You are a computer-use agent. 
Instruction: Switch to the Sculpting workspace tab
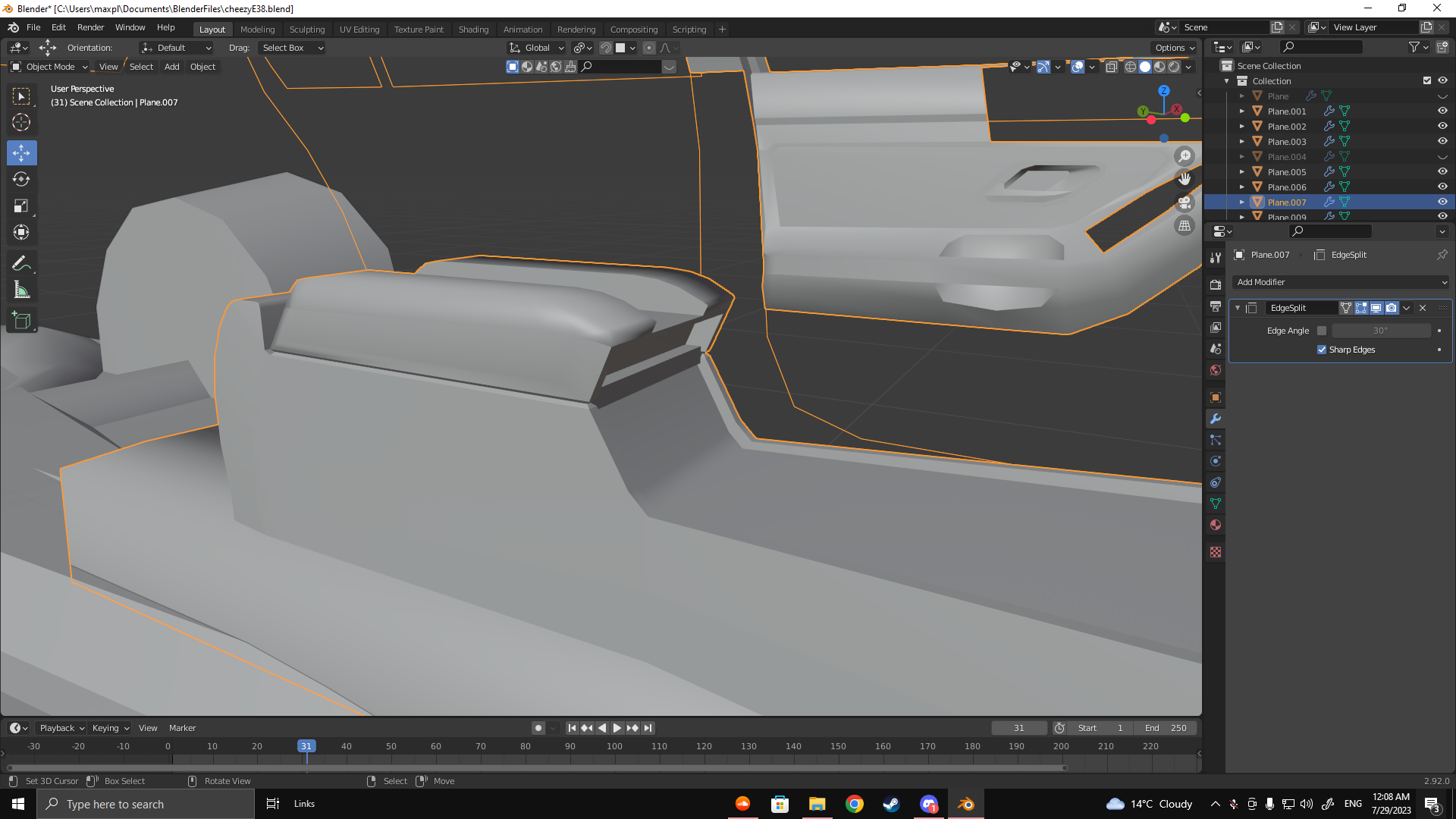point(306,29)
